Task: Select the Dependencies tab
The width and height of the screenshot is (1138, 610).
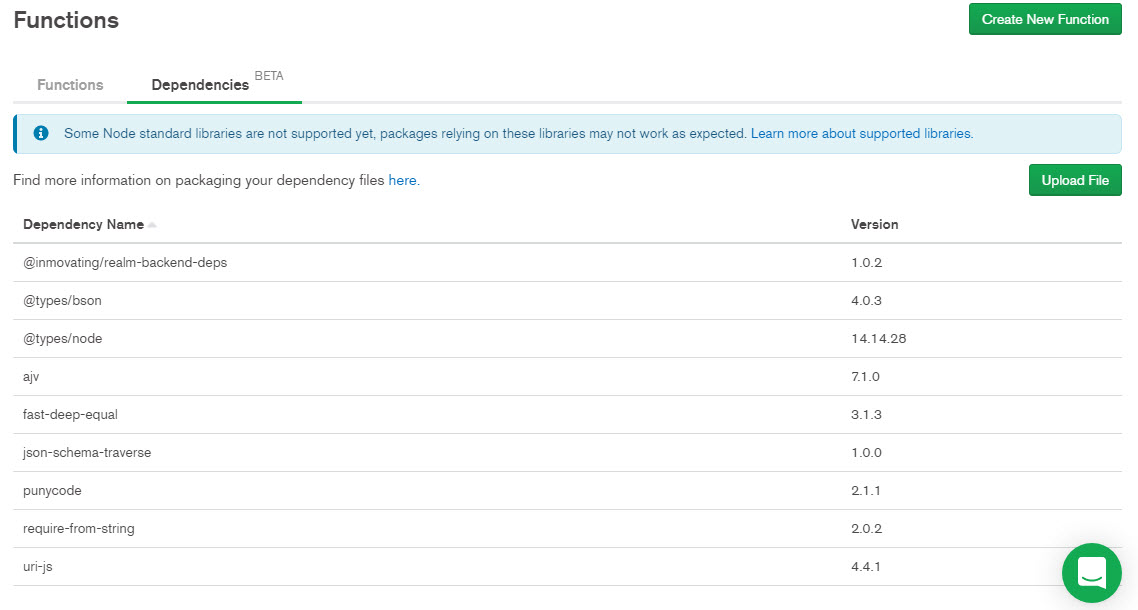Action: [200, 85]
